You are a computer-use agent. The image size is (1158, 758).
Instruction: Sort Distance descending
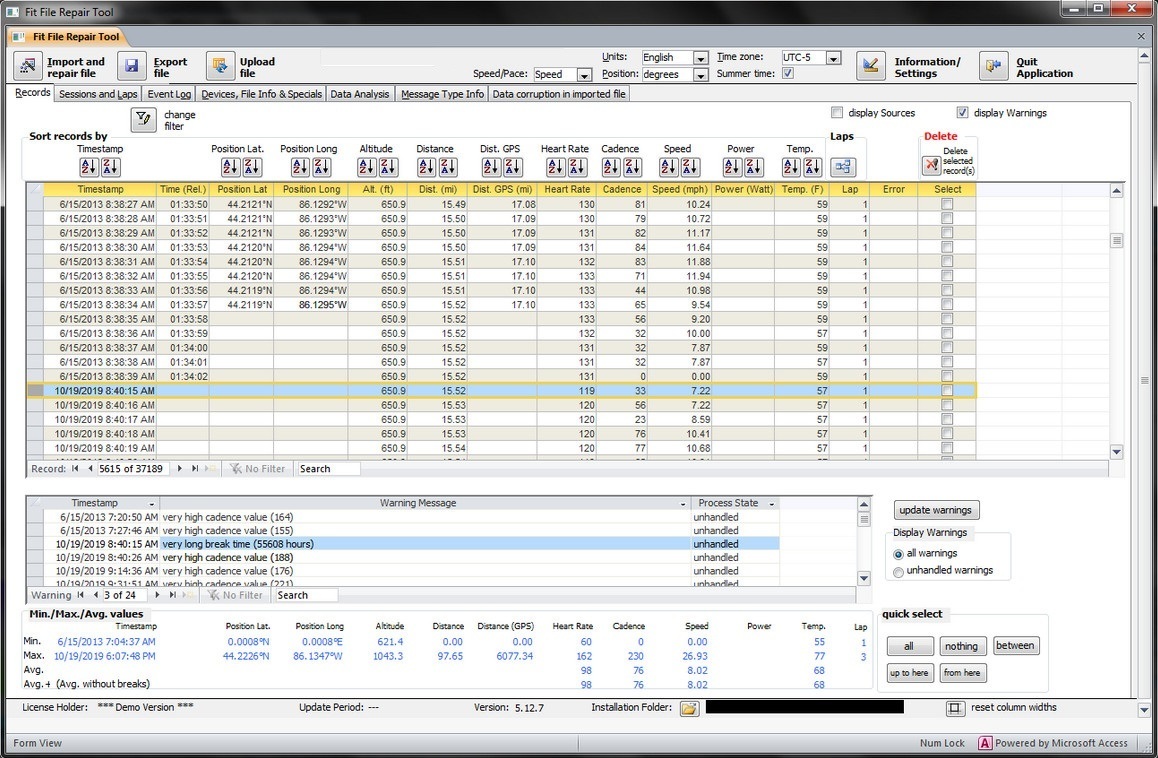coord(448,167)
